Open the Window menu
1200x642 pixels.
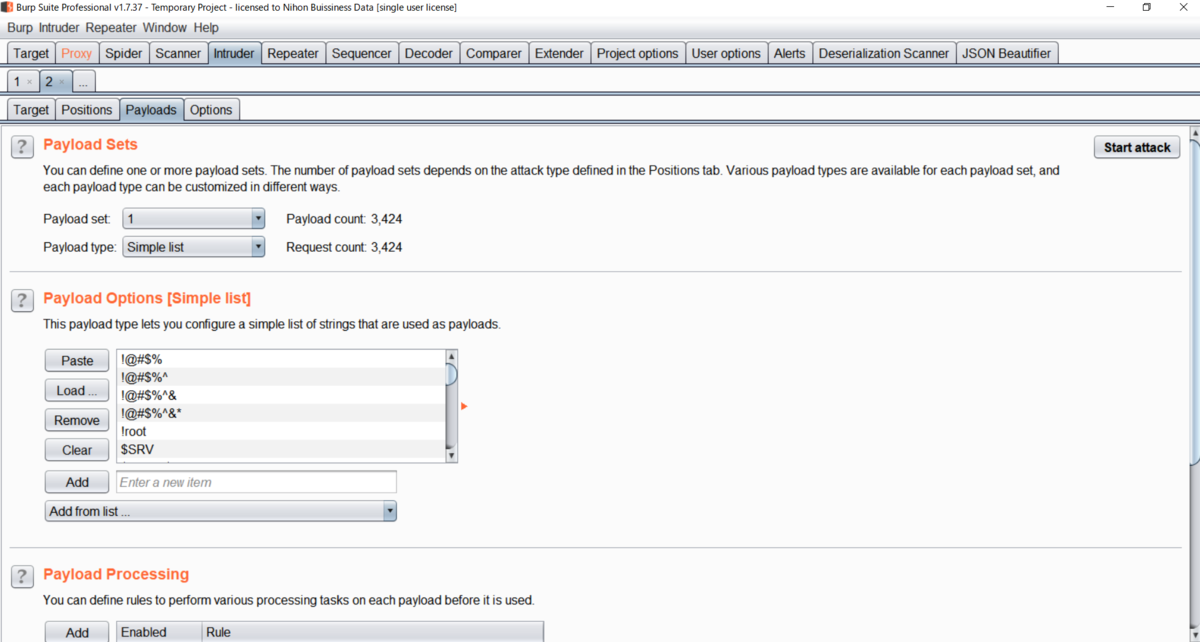[x=164, y=27]
